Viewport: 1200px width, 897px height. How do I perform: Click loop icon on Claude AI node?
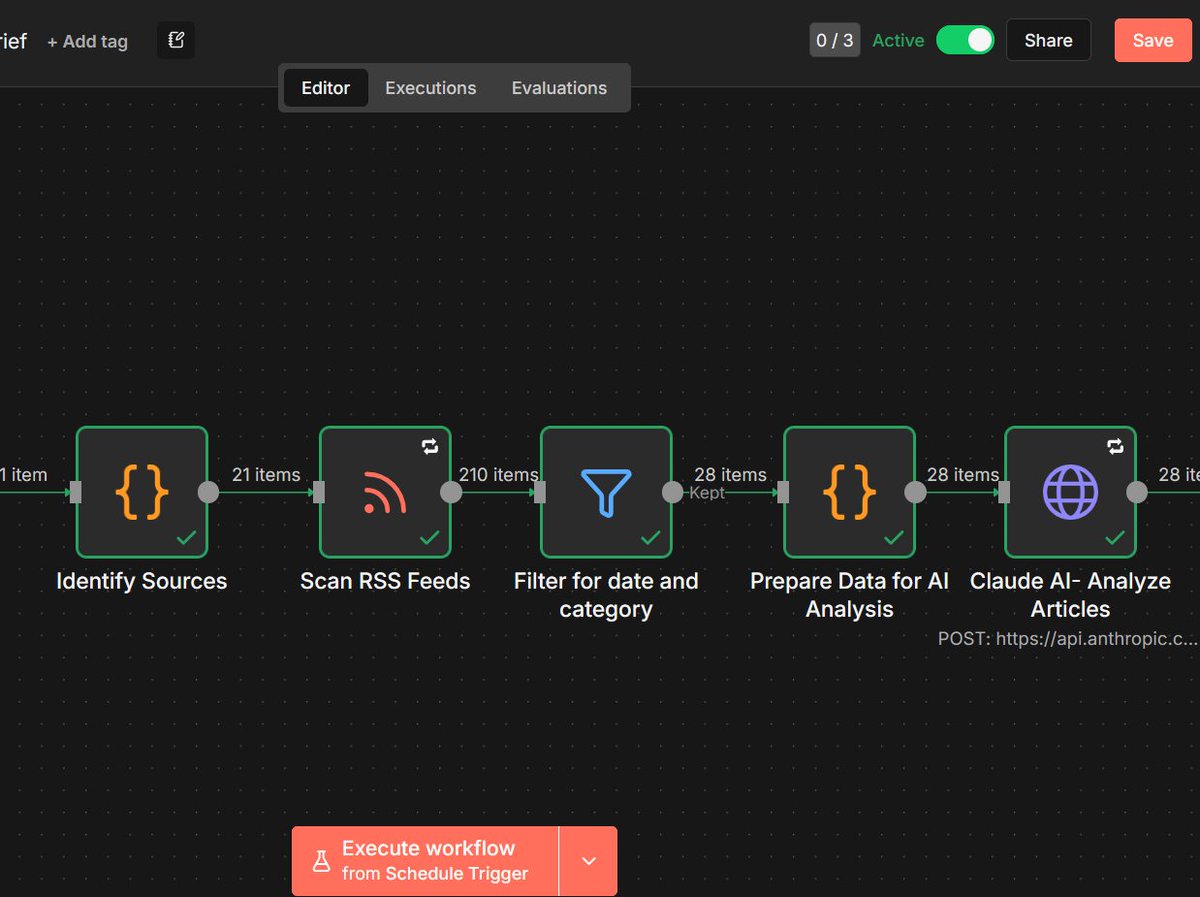[1115, 447]
